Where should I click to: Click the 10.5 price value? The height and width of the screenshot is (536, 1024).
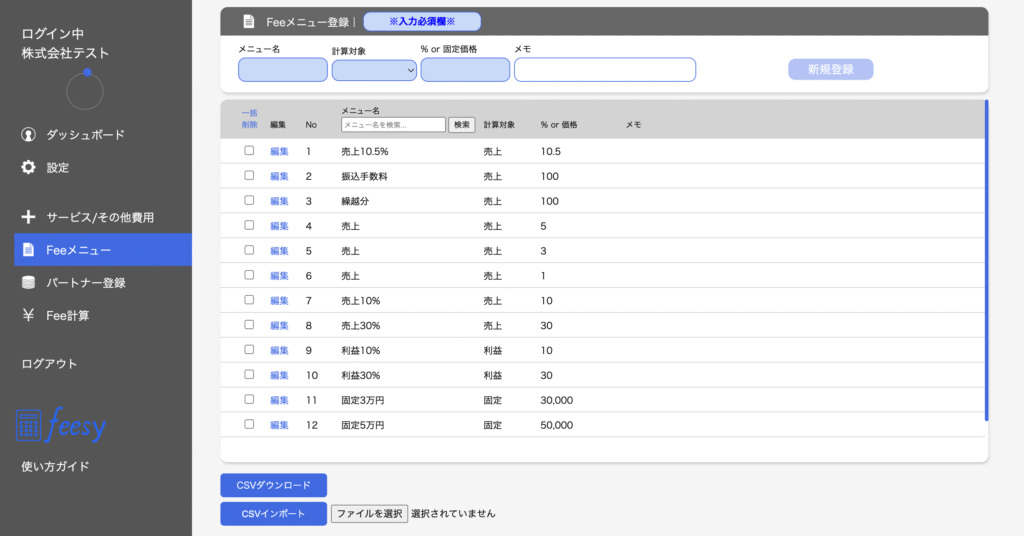[x=551, y=151]
